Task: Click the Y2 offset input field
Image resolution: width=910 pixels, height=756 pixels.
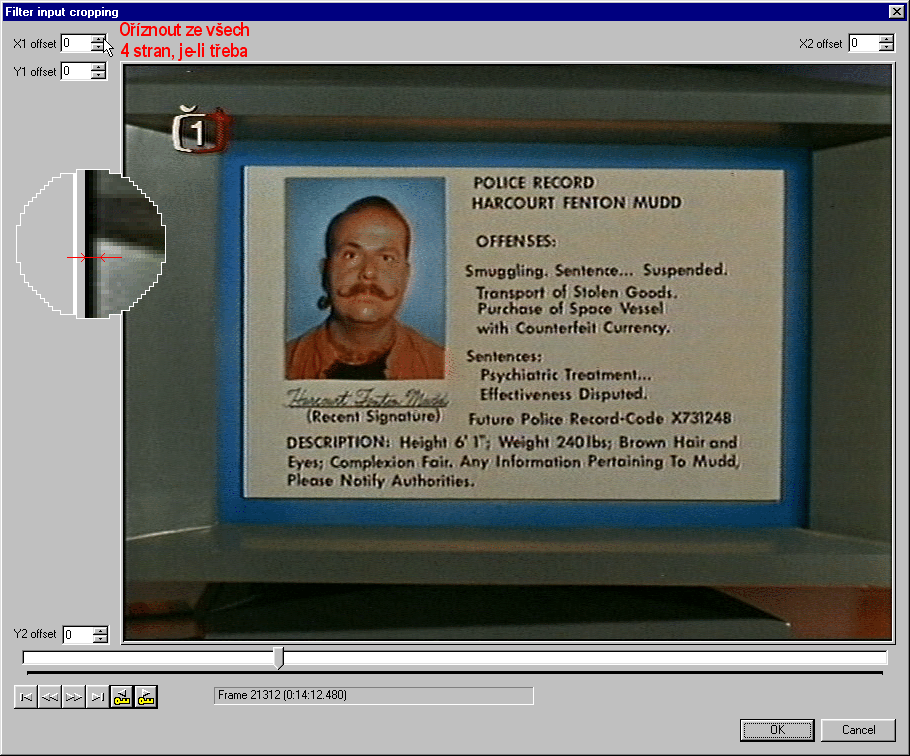Action: coord(78,634)
